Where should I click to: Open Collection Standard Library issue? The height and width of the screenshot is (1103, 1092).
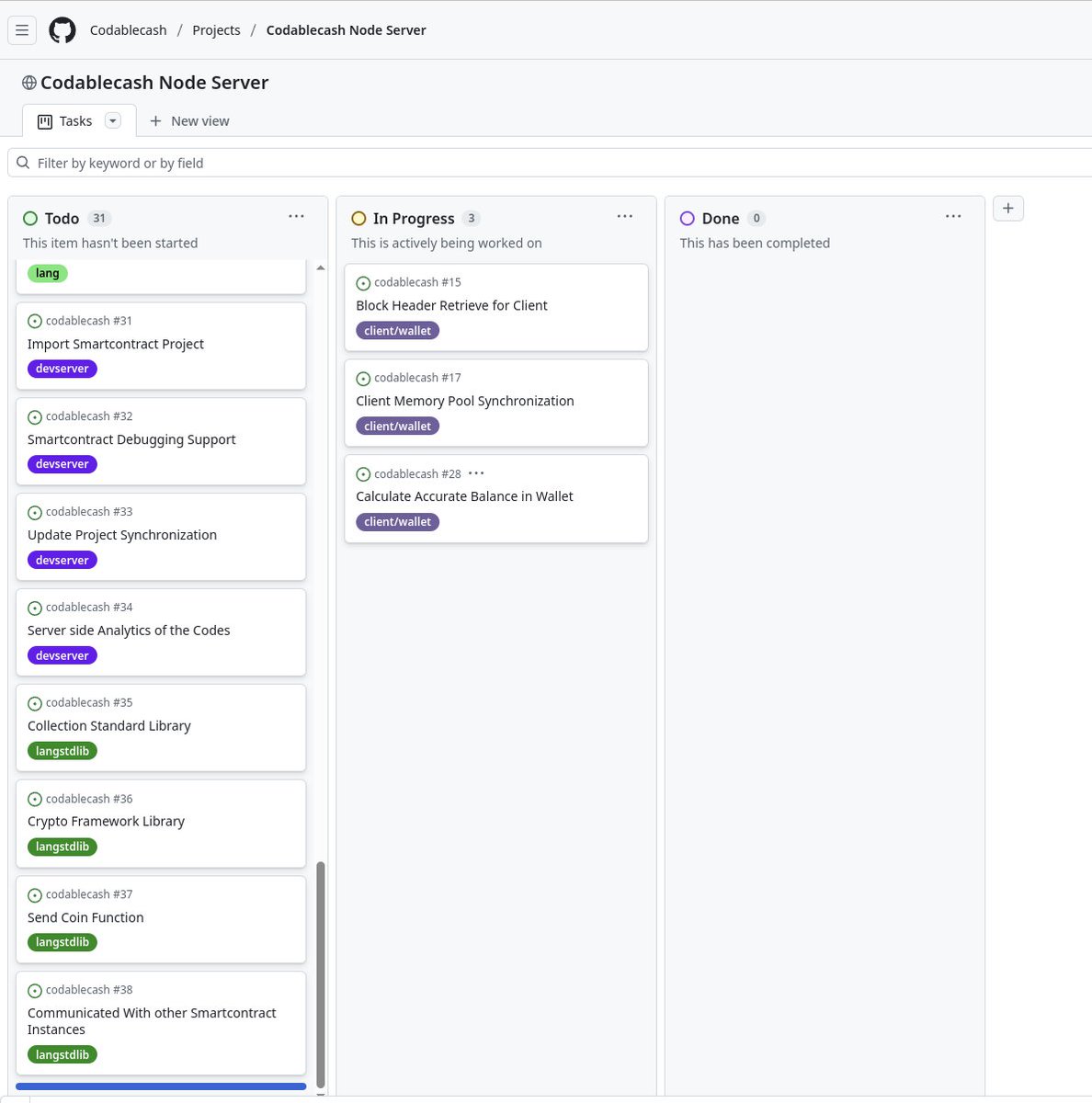tap(109, 726)
